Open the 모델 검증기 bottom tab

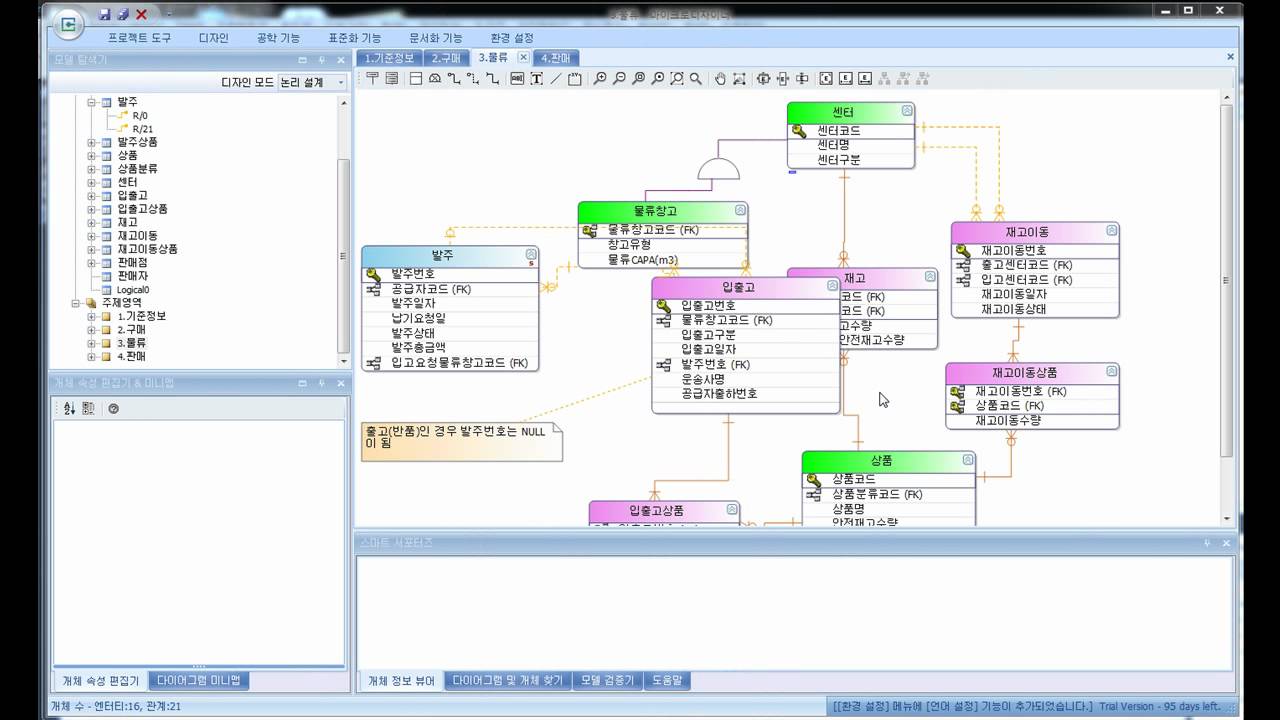point(608,680)
